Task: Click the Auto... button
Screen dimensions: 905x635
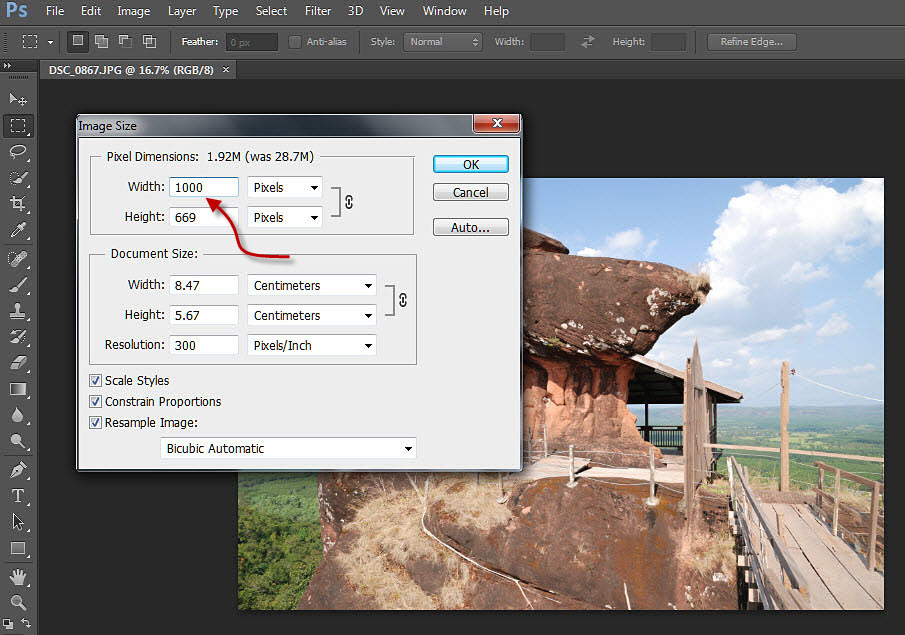Action: [x=471, y=227]
